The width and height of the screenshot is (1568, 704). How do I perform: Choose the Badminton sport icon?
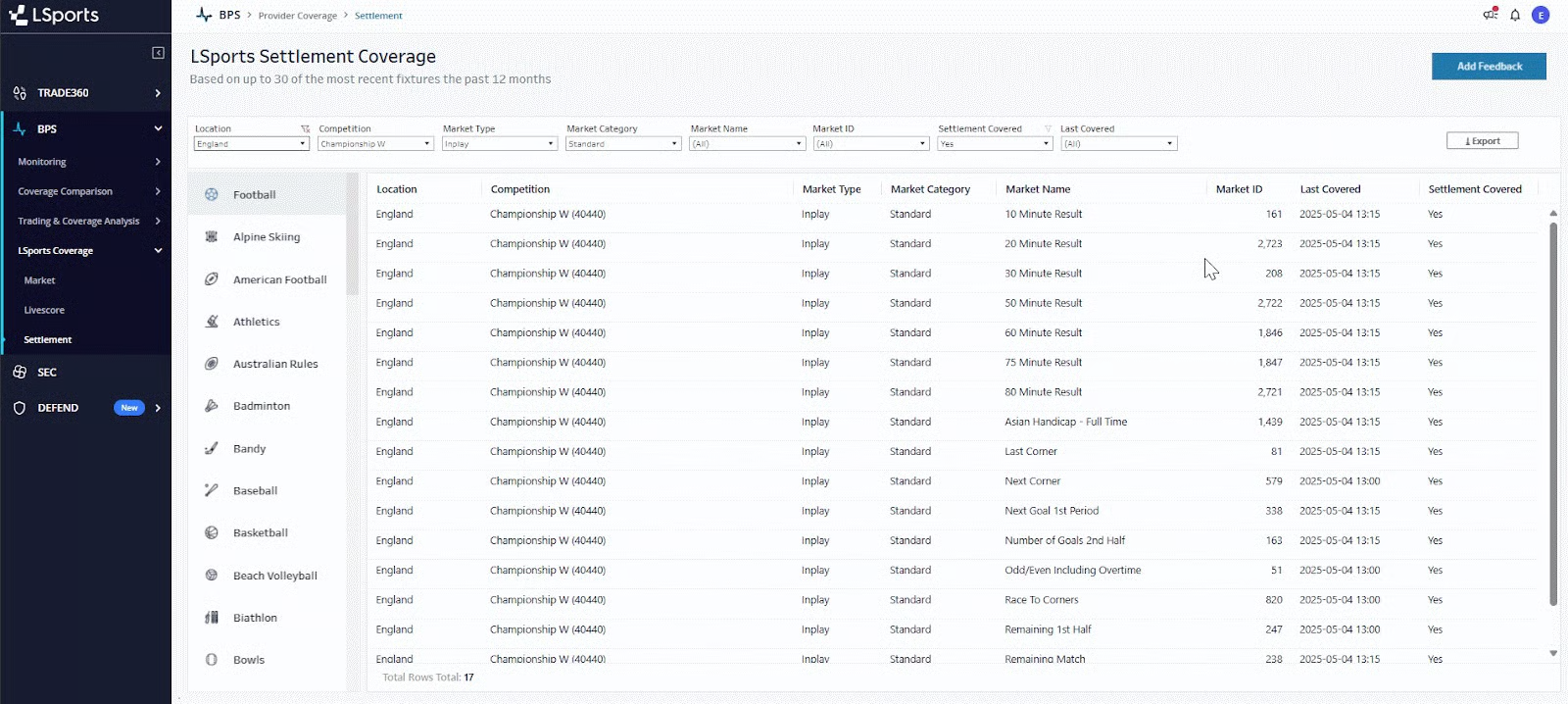212,406
